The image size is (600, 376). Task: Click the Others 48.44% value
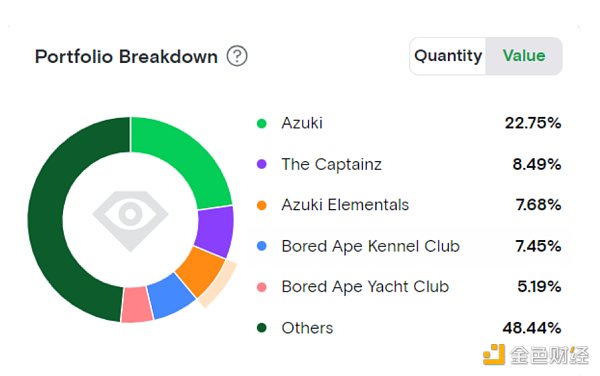[x=532, y=328]
